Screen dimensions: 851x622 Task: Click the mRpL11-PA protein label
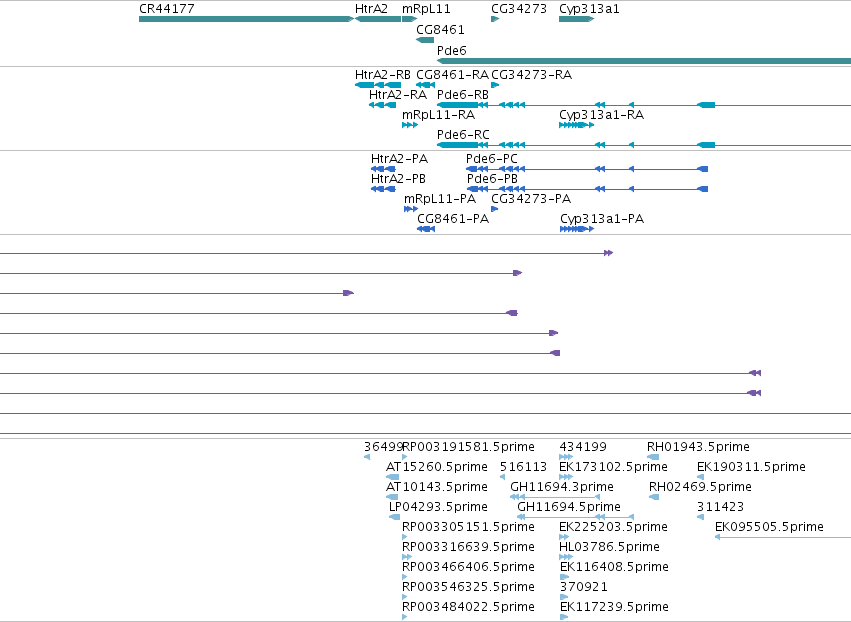[440, 199]
